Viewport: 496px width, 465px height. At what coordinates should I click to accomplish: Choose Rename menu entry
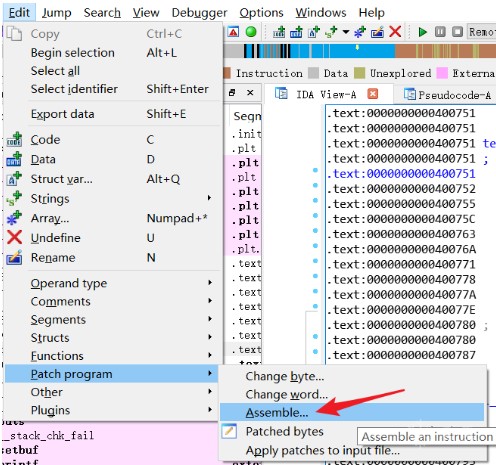tap(113, 258)
